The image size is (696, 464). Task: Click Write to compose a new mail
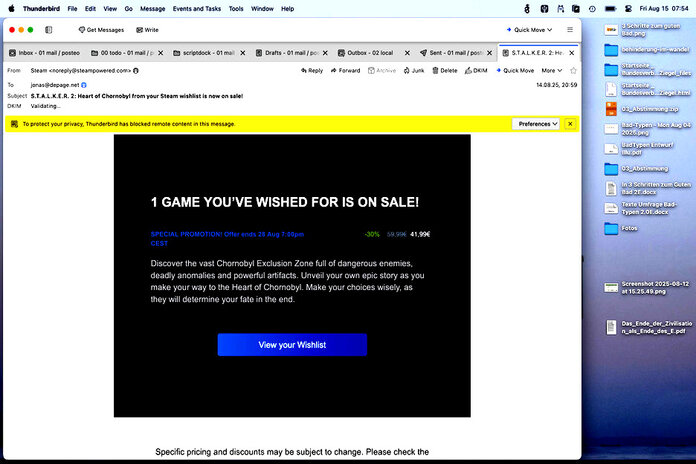147,30
